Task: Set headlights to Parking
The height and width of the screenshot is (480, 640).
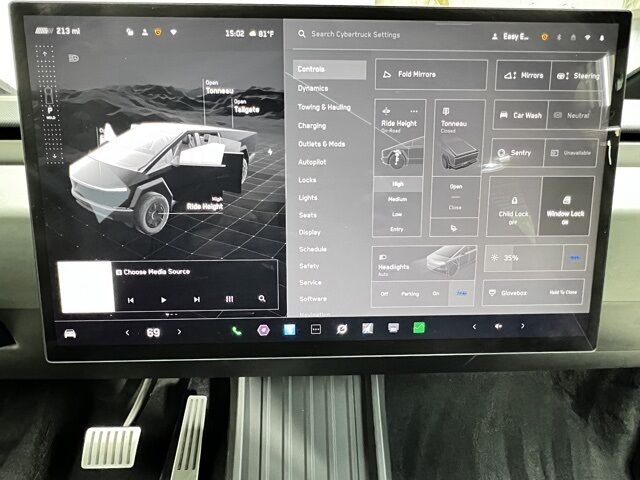Action: pos(410,294)
